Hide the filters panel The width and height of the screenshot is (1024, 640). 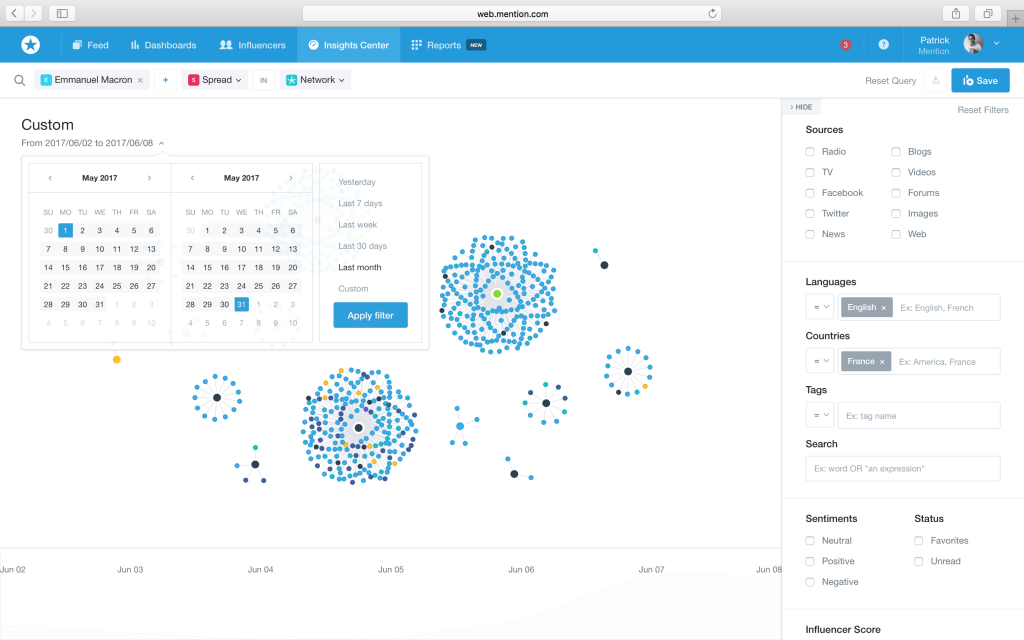(x=801, y=107)
